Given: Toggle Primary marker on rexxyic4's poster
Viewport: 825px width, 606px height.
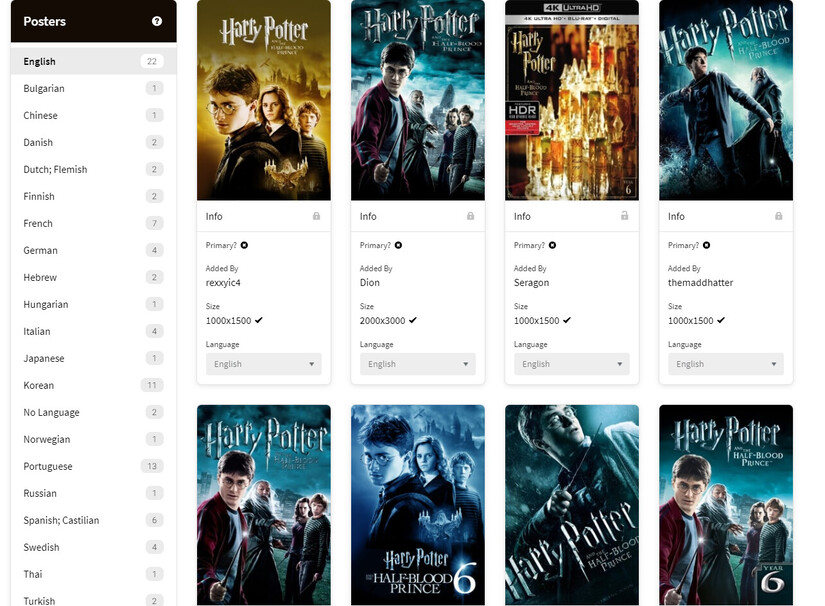Looking at the screenshot, I should [x=245, y=245].
